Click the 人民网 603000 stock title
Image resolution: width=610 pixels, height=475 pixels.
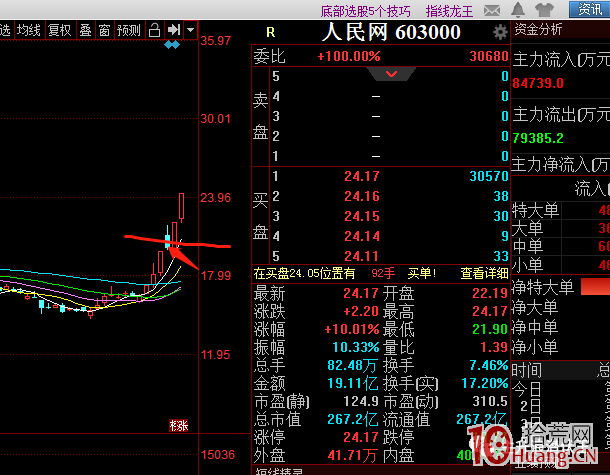click(x=391, y=32)
